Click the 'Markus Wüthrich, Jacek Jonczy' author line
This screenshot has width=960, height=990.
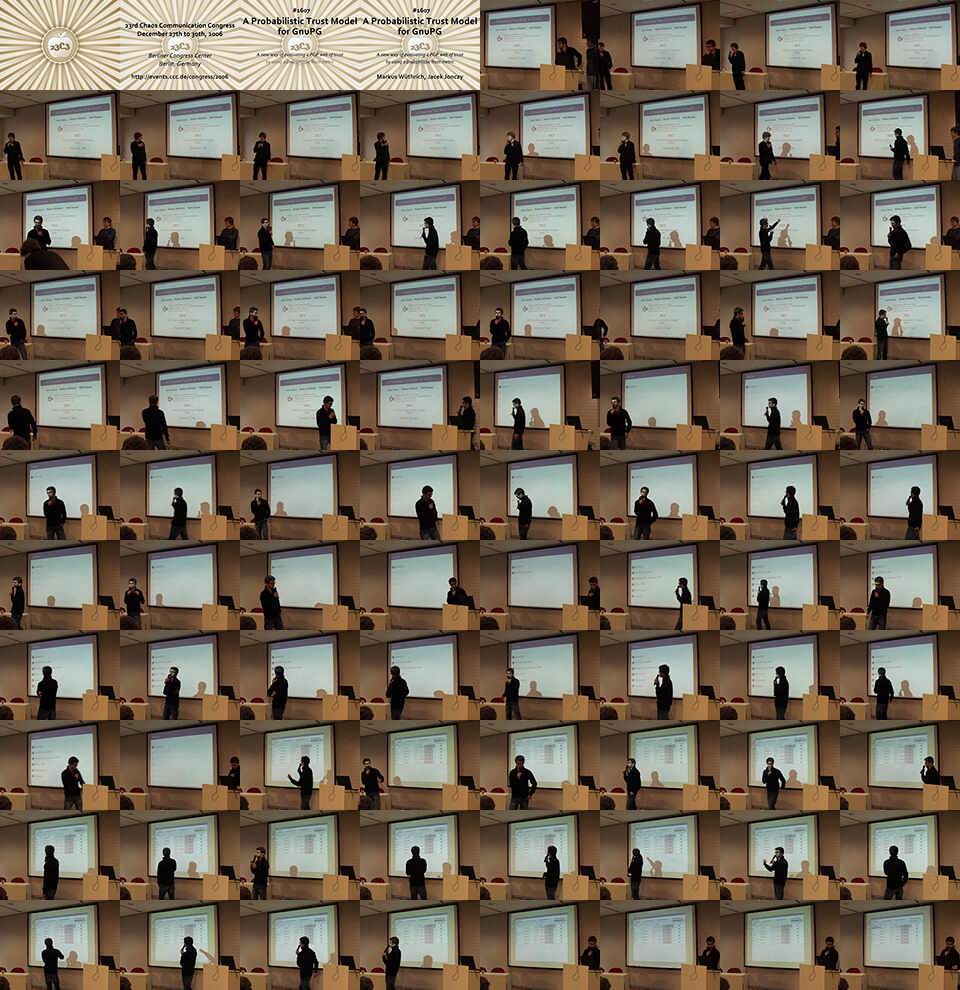point(420,76)
